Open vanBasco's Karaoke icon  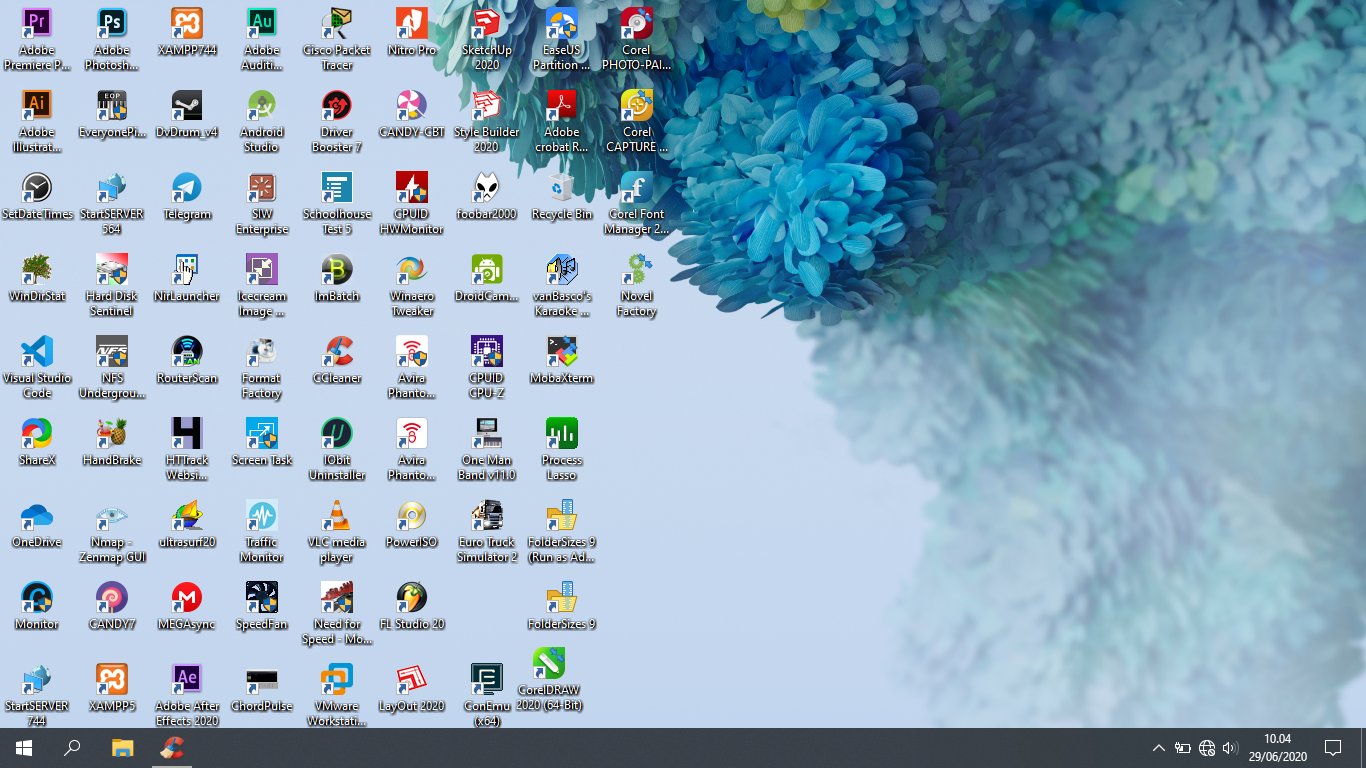[562, 284]
